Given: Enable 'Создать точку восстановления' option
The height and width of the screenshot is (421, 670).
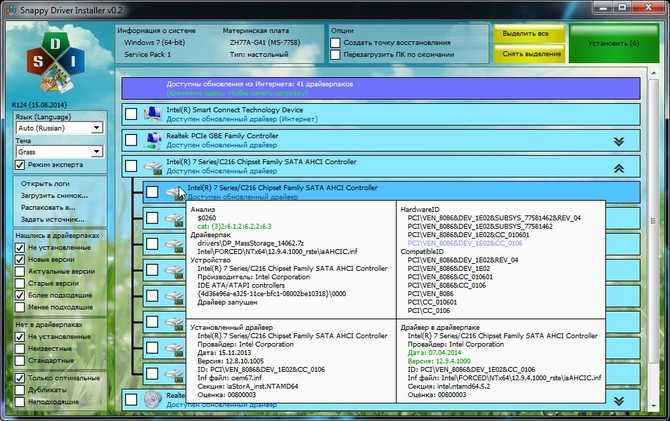Looking at the screenshot, I should [x=336, y=43].
